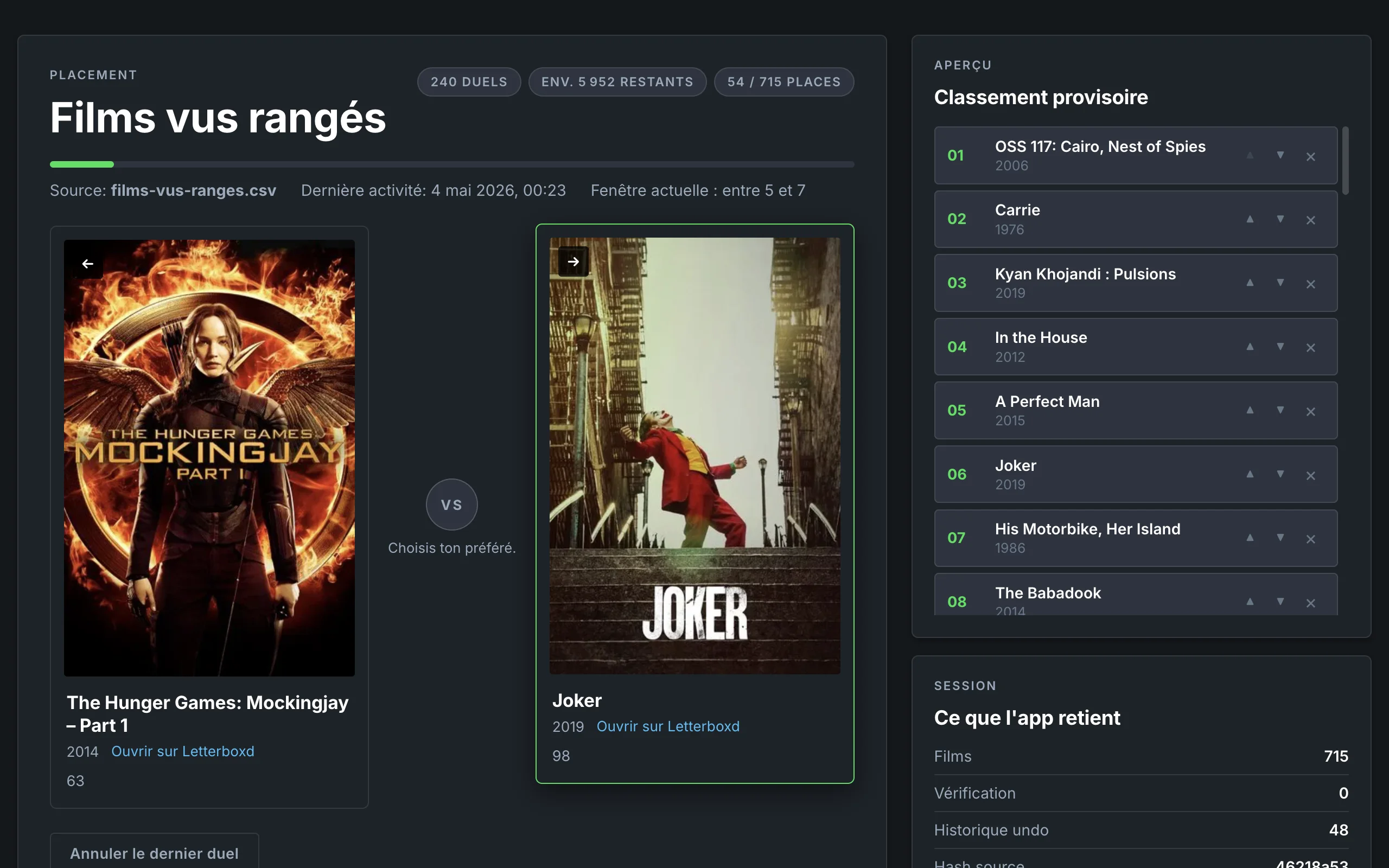
Task: Click the ENV. 5 952 RESTANTS badge
Action: 617,82
